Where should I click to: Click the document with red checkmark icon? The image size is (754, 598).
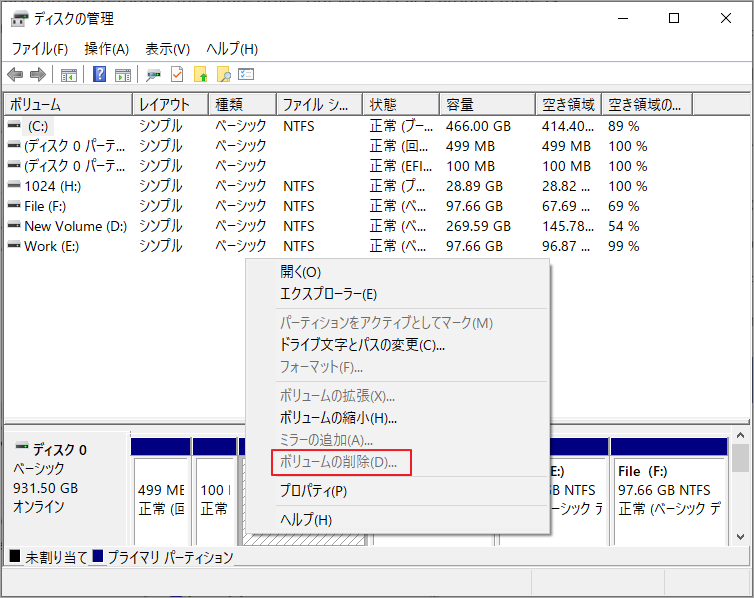(177, 75)
